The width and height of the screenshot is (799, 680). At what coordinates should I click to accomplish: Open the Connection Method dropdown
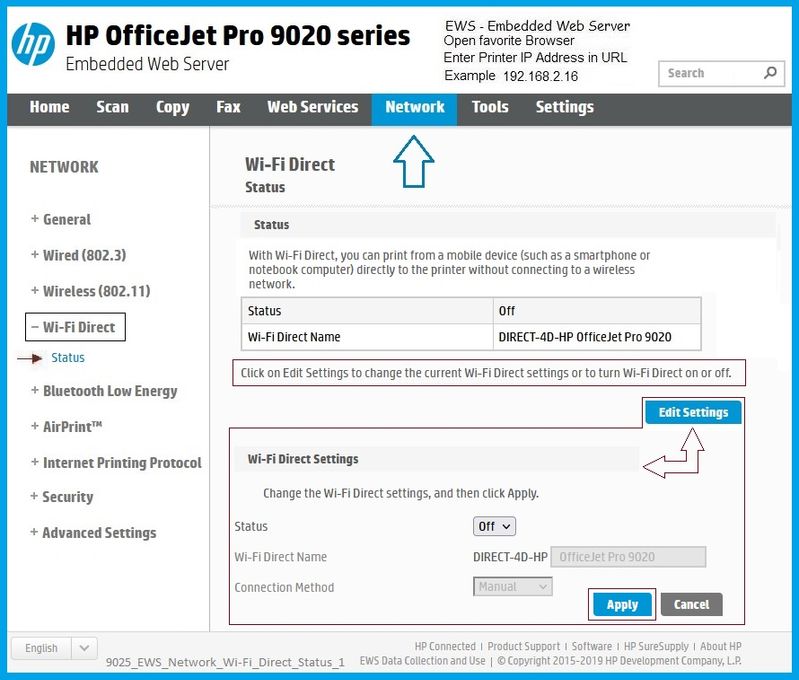click(x=513, y=587)
